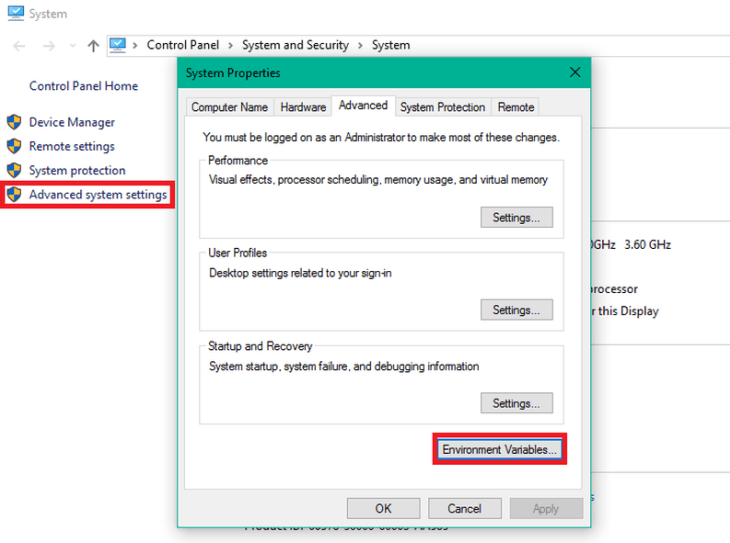Click the Up arrow navigation icon

click(93, 45)
